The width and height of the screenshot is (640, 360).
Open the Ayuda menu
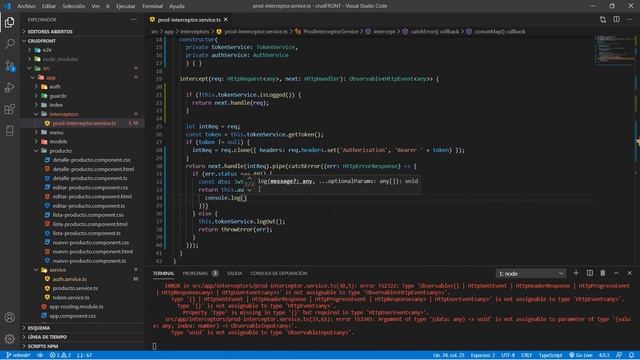(x=177, y=6)
